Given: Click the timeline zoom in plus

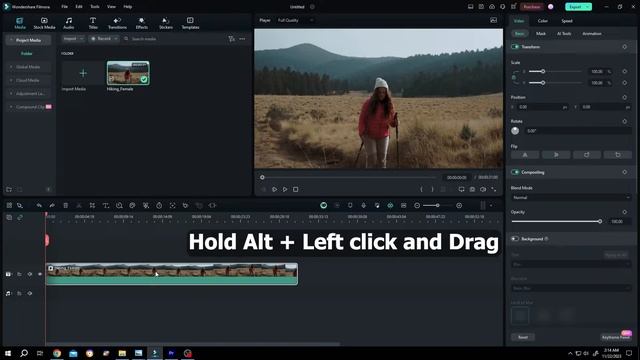Looking at the screenshot, I should 459,205.
